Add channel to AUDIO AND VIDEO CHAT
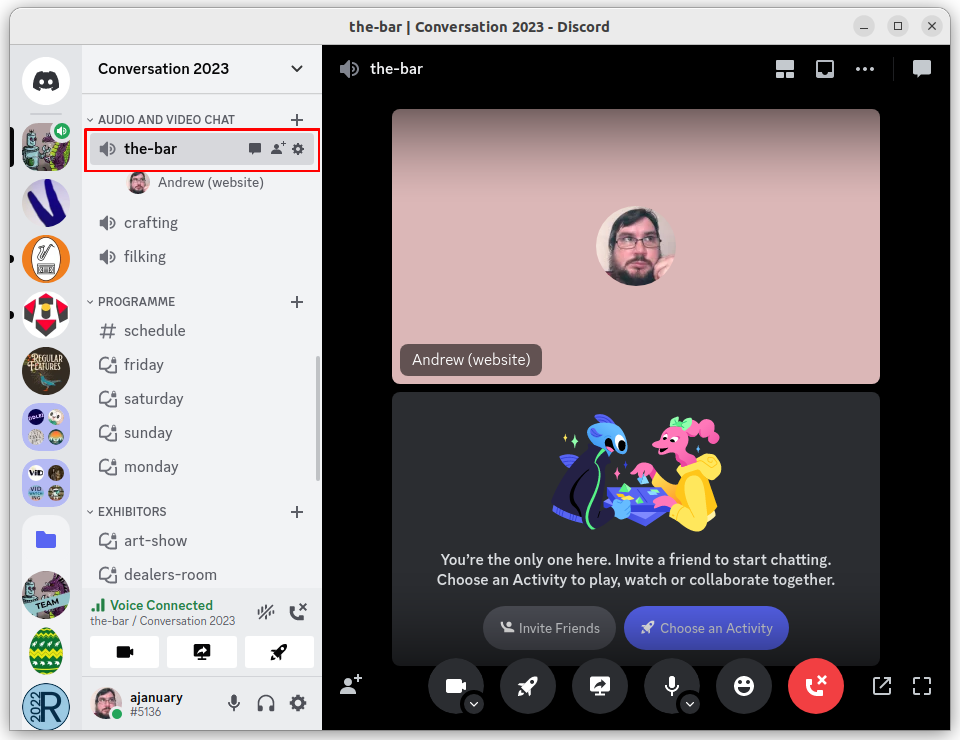 (297, 120)
